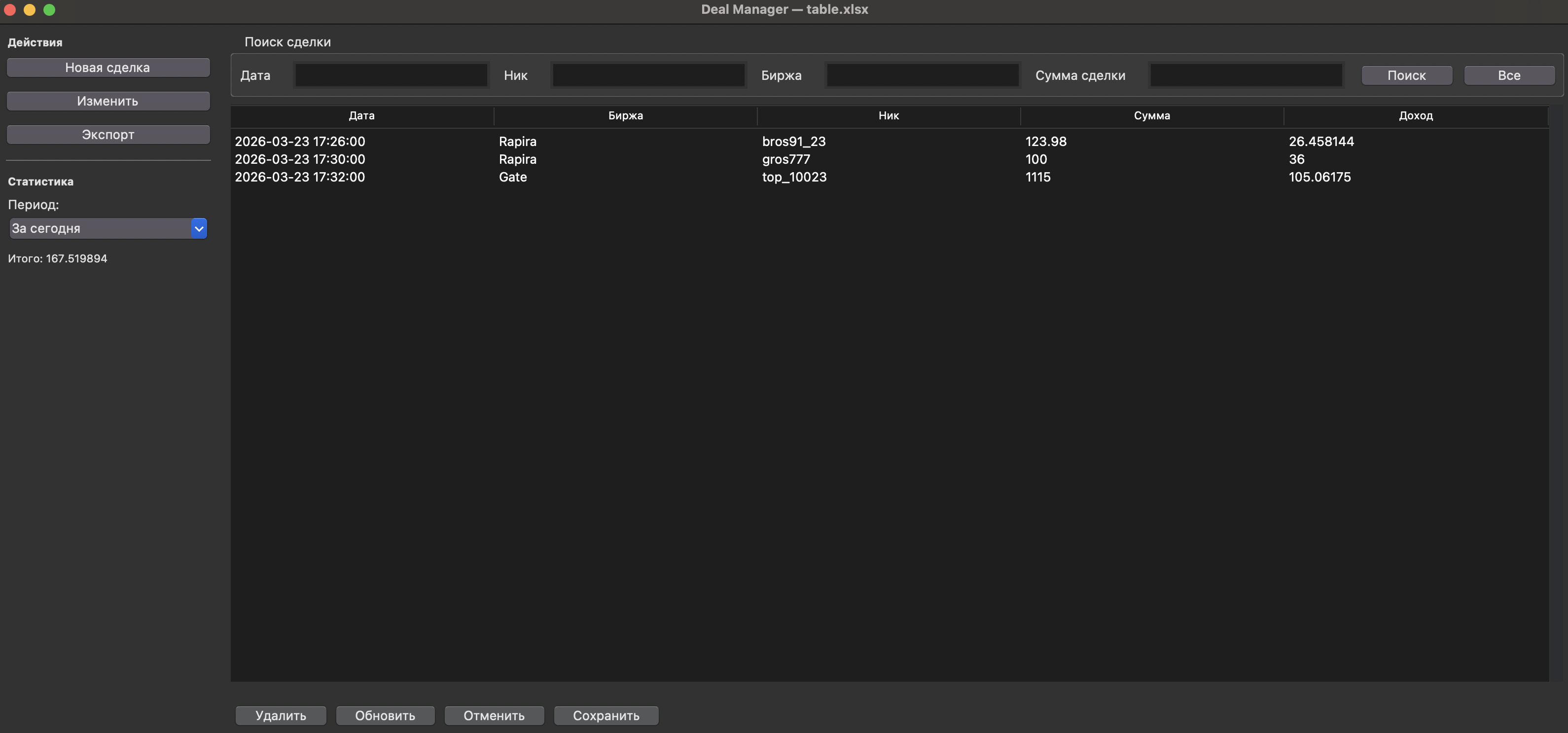Select the Rapira cell in bros91_23 row
Screen dimensions: 1568x733
626,141
